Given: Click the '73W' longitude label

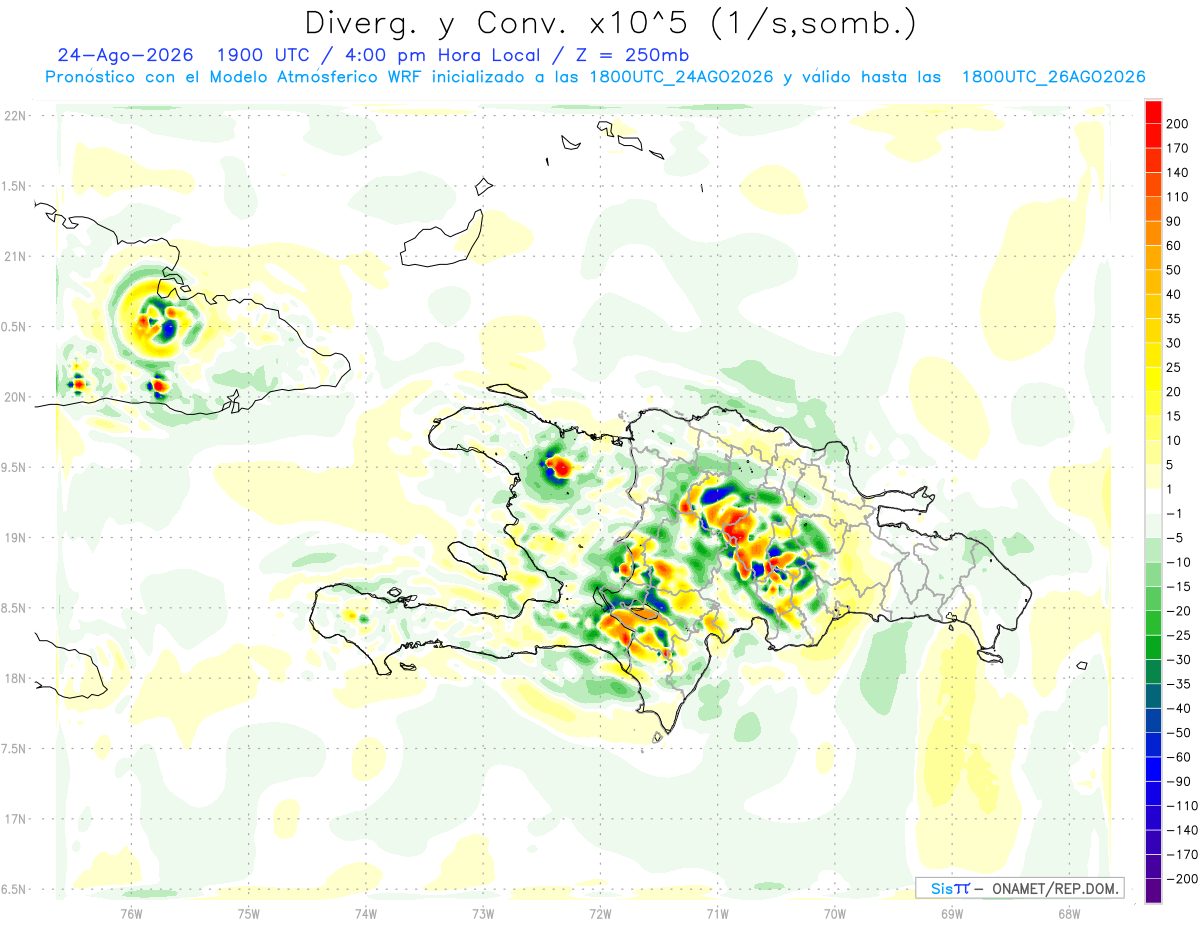Looking at the screenshot, I should tap(483, 914).
